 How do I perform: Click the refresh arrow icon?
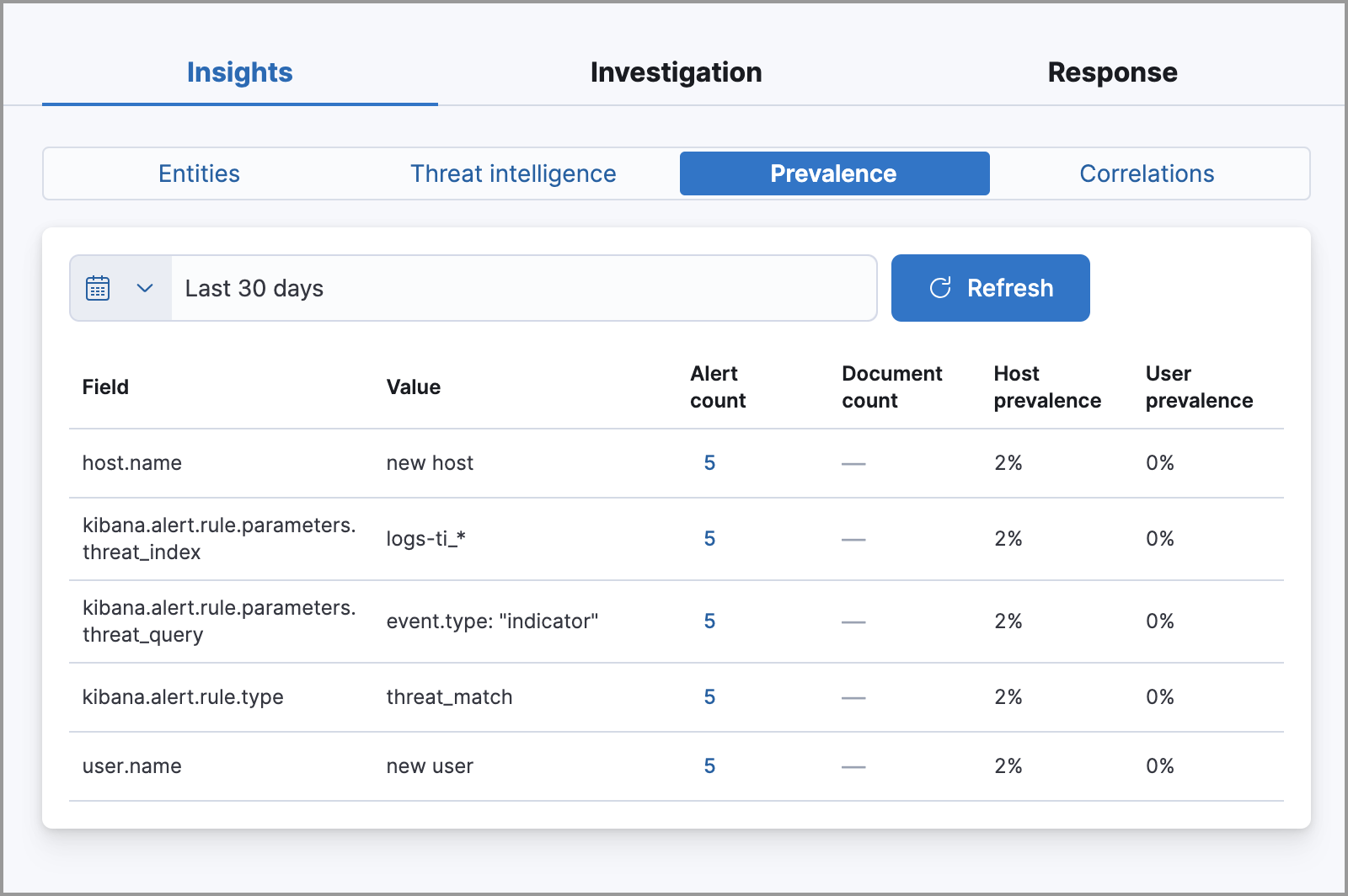coord(940,288)
